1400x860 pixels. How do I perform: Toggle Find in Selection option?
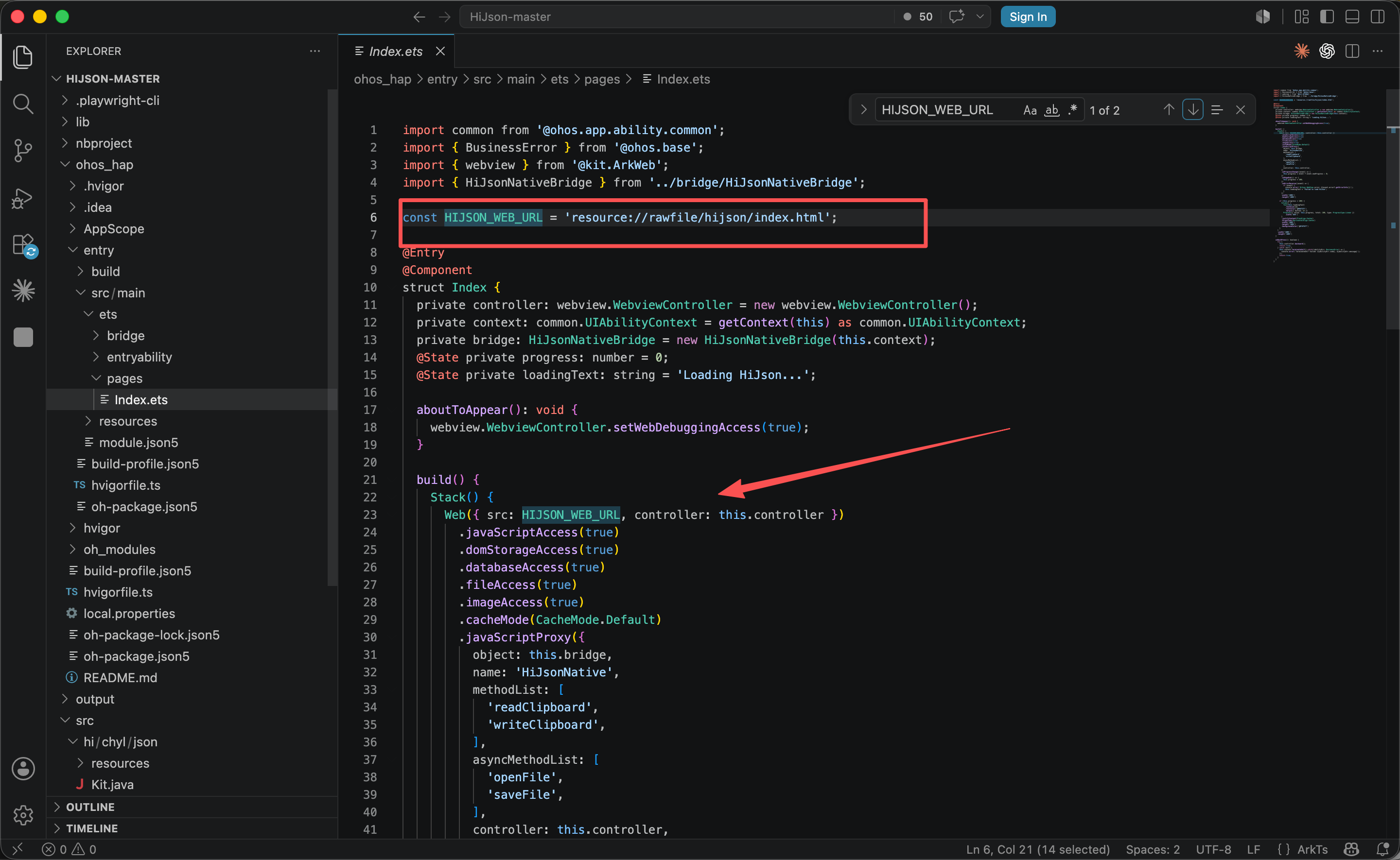(x=1217, y=110)
